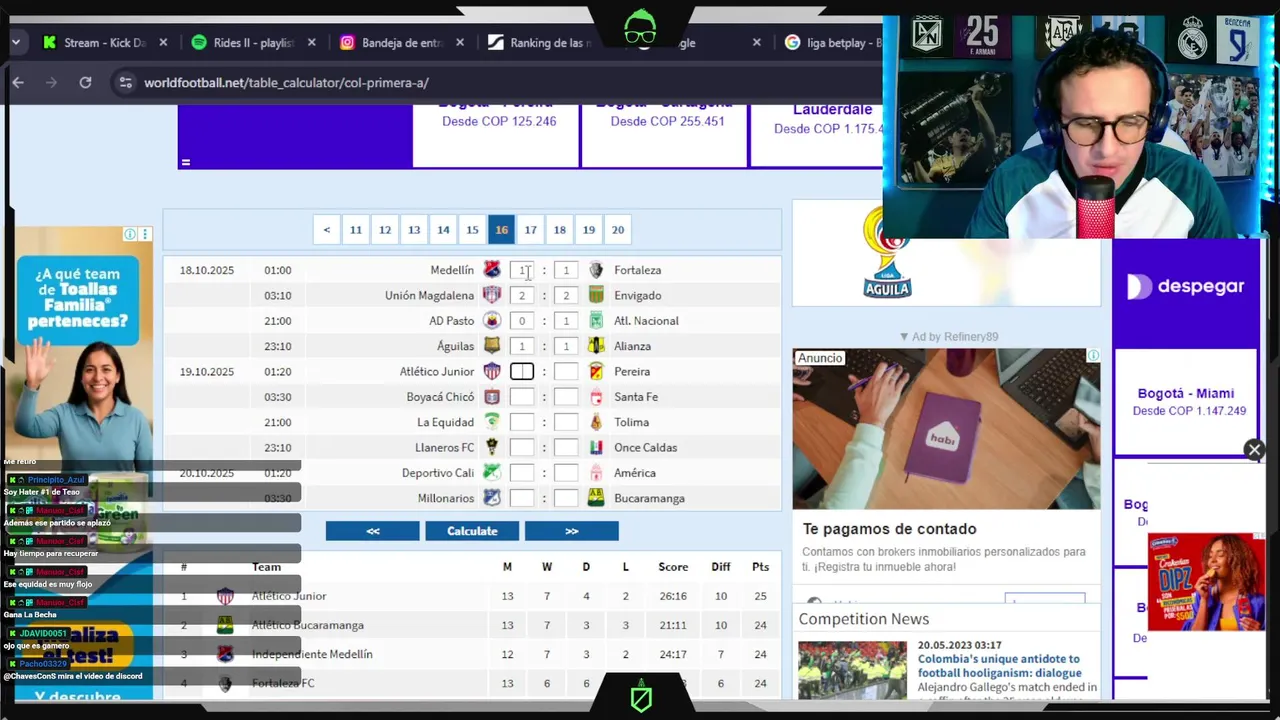This screenshot has width=1280, height=720.
Task: Click the Millonarios crest
Action: [x=492, y=498]
